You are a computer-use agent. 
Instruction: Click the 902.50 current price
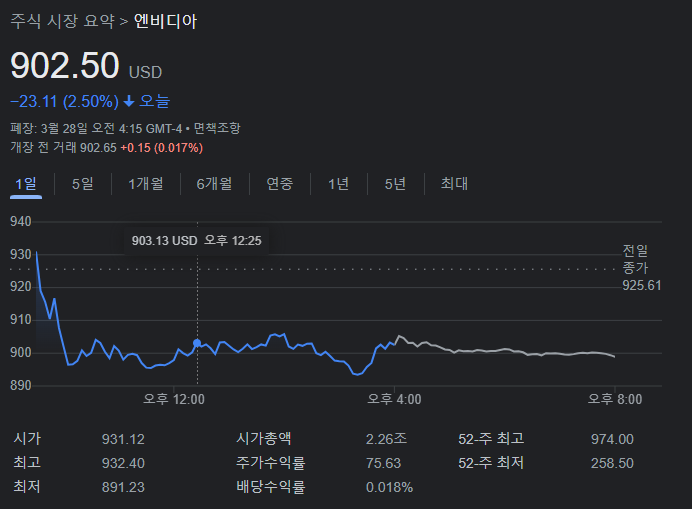point(65,65)
